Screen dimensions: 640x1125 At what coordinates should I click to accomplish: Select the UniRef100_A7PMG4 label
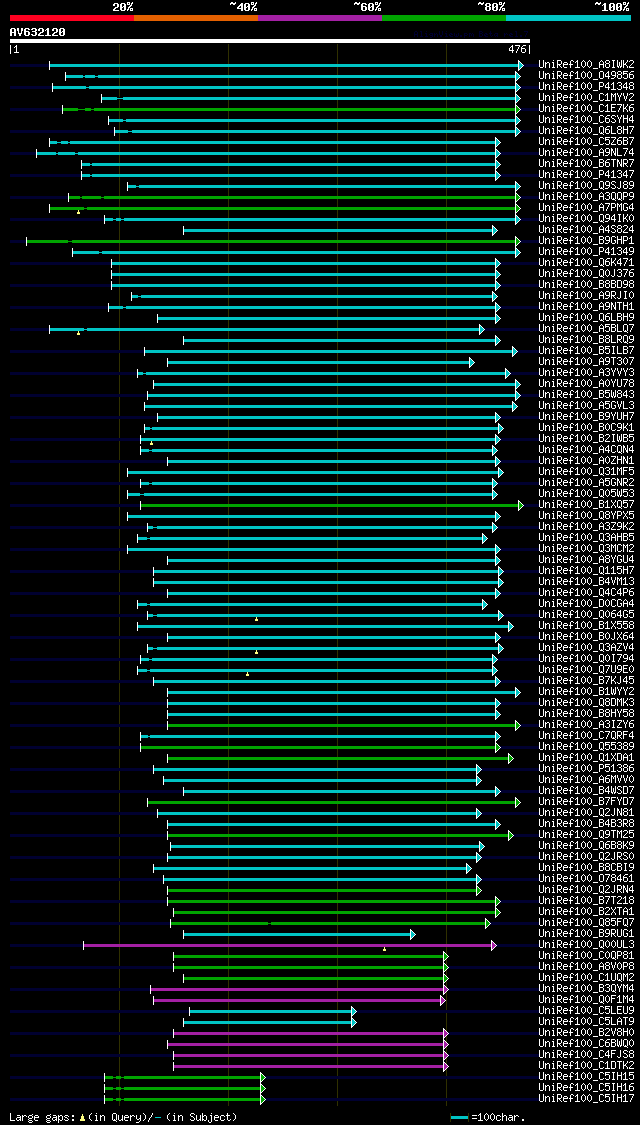[586, 207]
